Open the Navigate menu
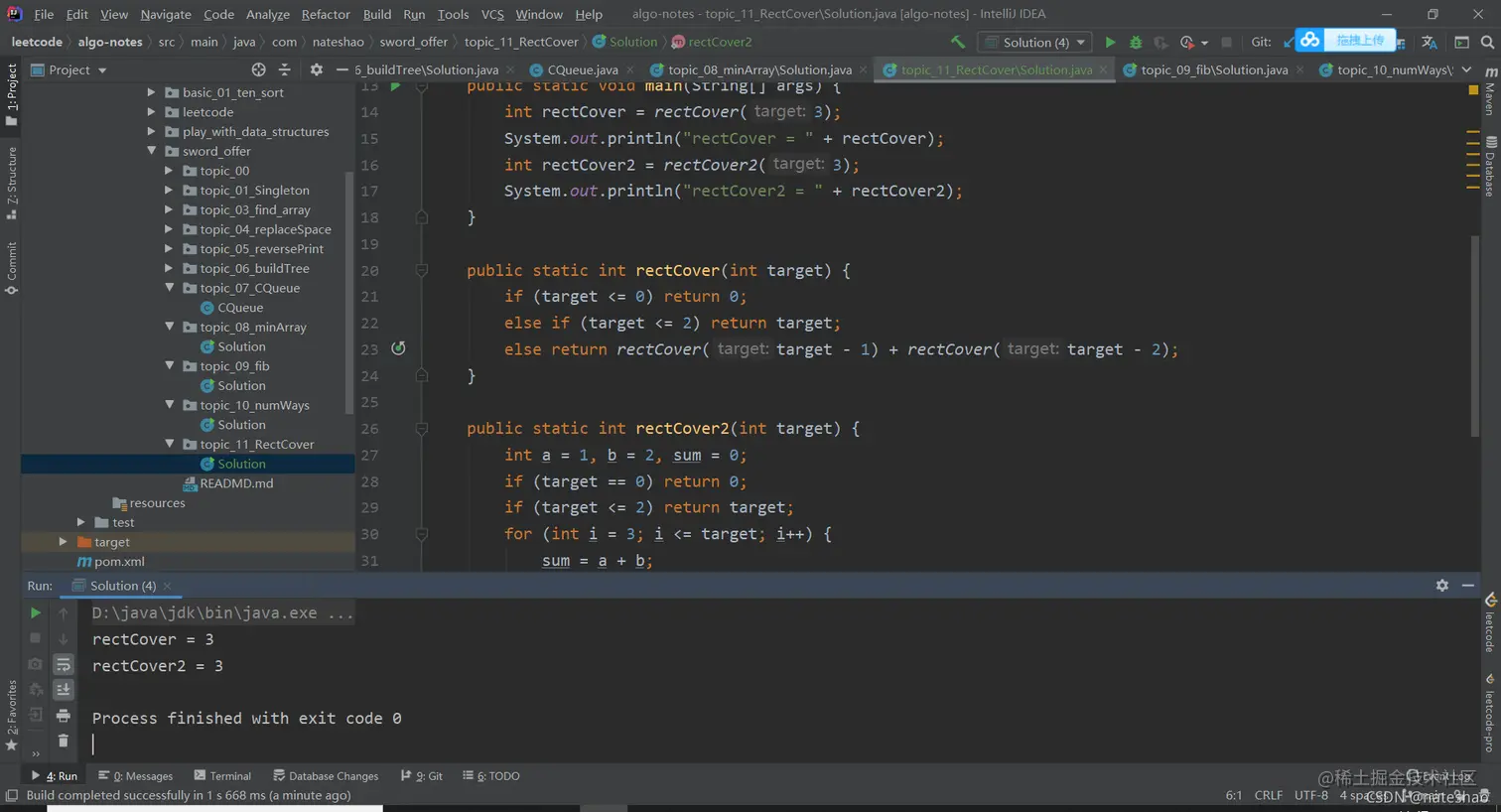The width and height of the screenshot is (1501, 812). (x=166, y=14)
